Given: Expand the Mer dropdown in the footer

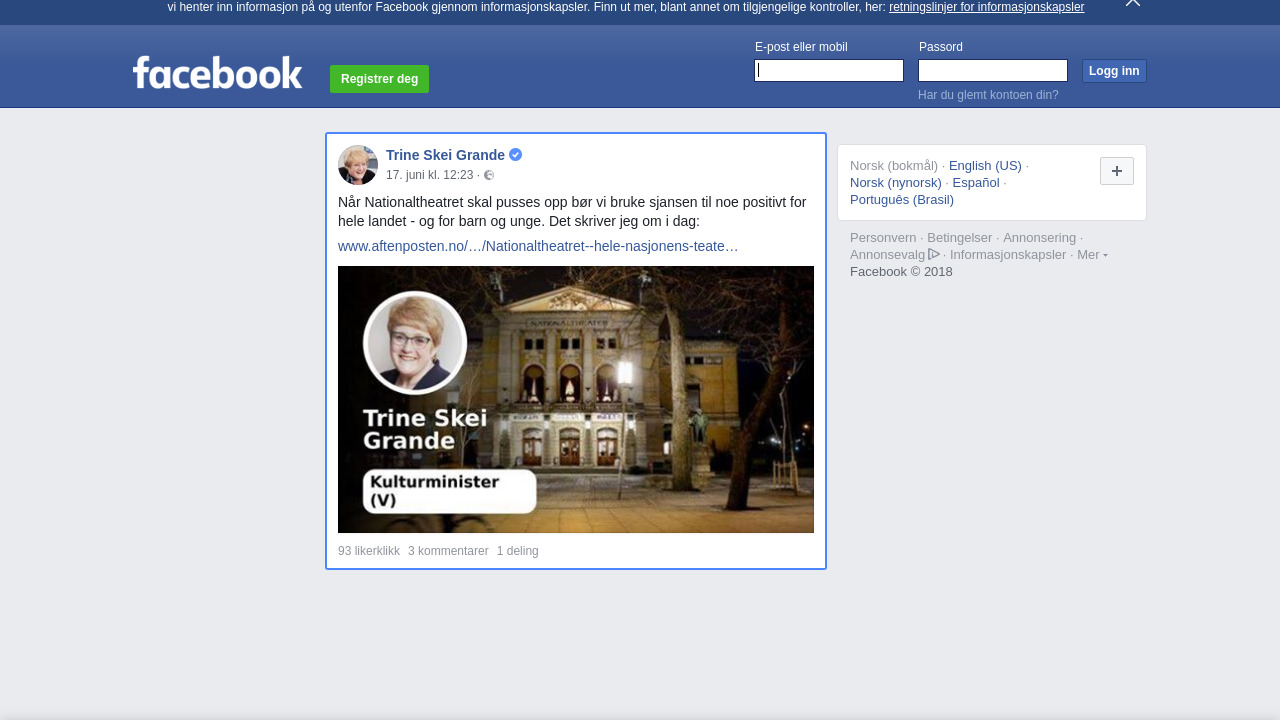Looking at the screenshot, I should tap(1092, 255).
